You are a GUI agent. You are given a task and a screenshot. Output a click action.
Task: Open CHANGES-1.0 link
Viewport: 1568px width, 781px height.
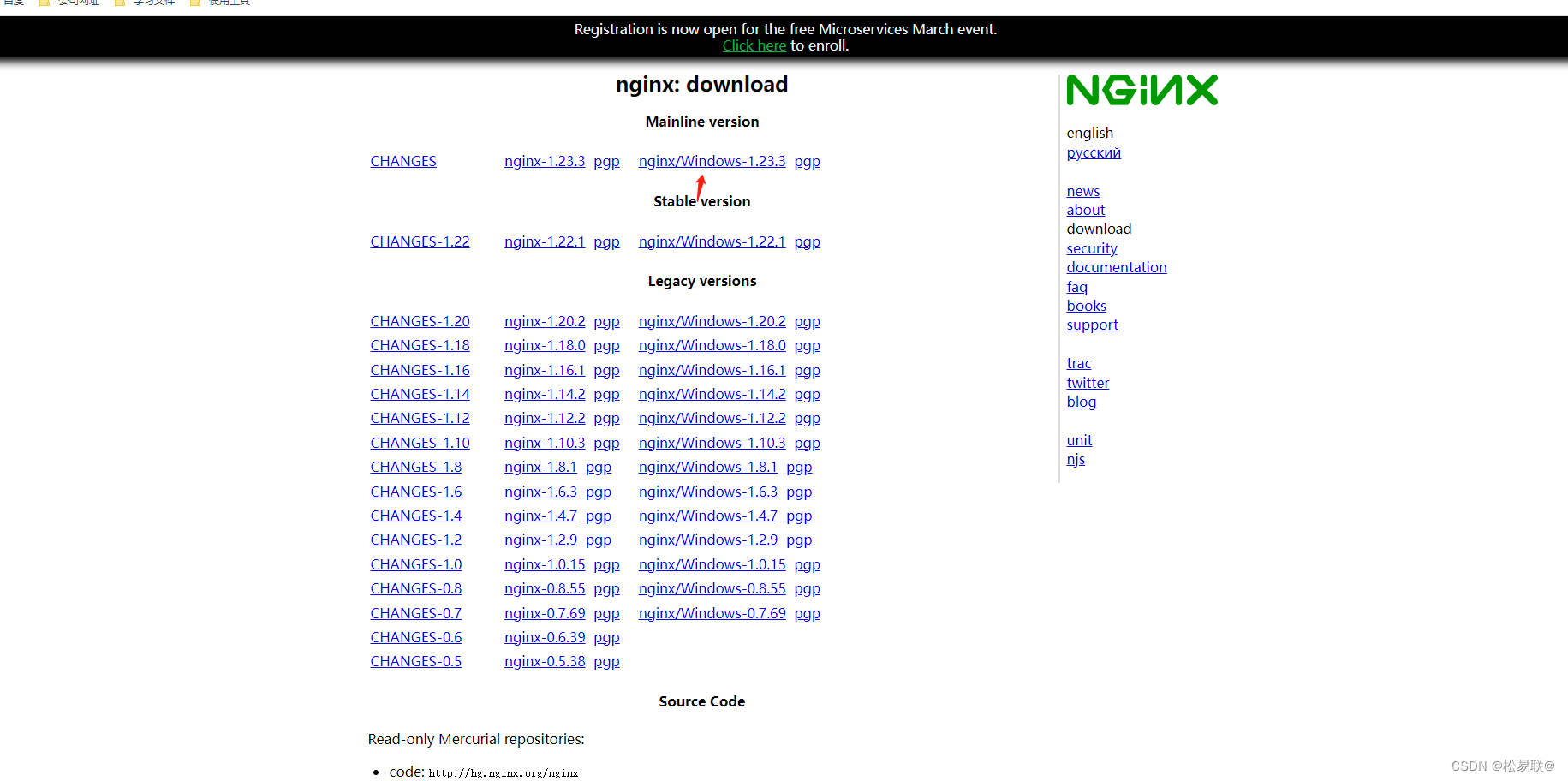pyautogui.click(x=415, y=564)
